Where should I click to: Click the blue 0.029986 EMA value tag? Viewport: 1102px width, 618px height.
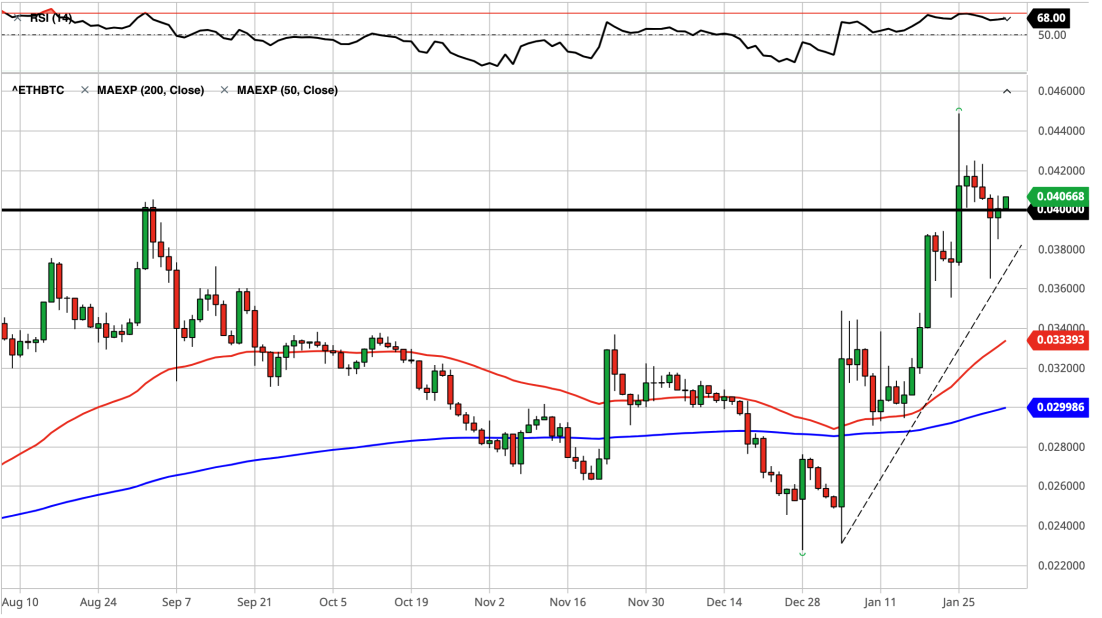[x=1058, y=407]
